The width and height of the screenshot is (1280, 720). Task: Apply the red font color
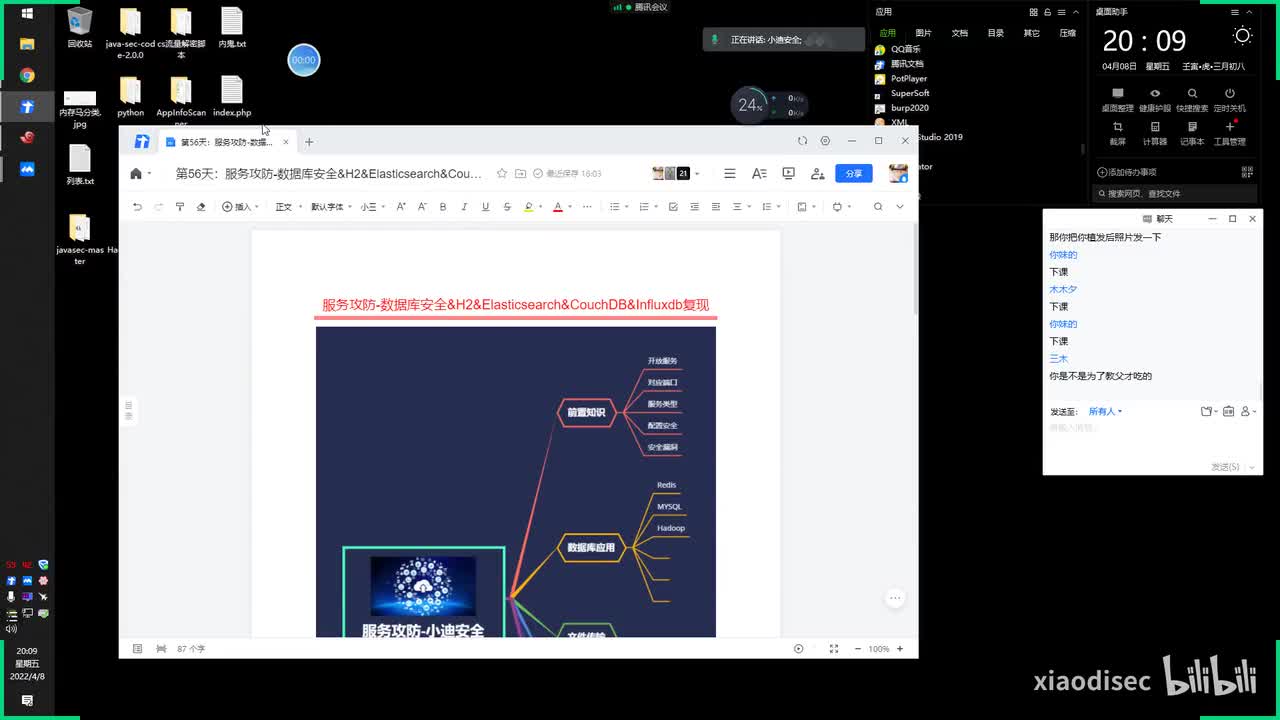tap(557, 207)
